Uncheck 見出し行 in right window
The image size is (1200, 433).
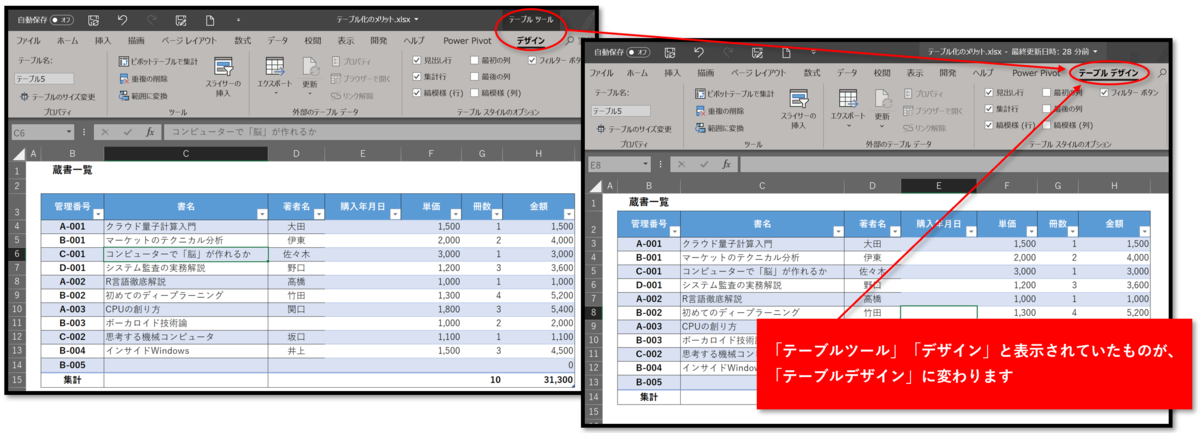[990, 92]
